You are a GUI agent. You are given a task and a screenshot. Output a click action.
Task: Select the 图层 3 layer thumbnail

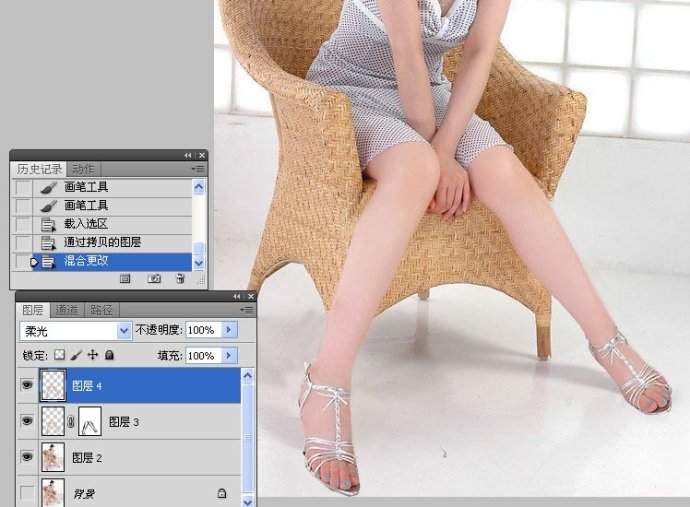53,421
